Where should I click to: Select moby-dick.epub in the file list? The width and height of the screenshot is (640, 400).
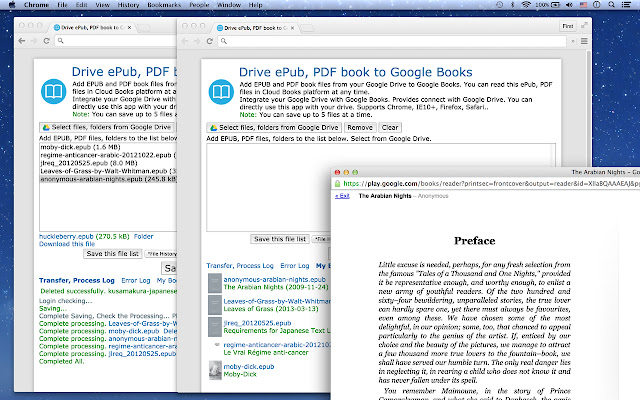(x=67, y=148)
